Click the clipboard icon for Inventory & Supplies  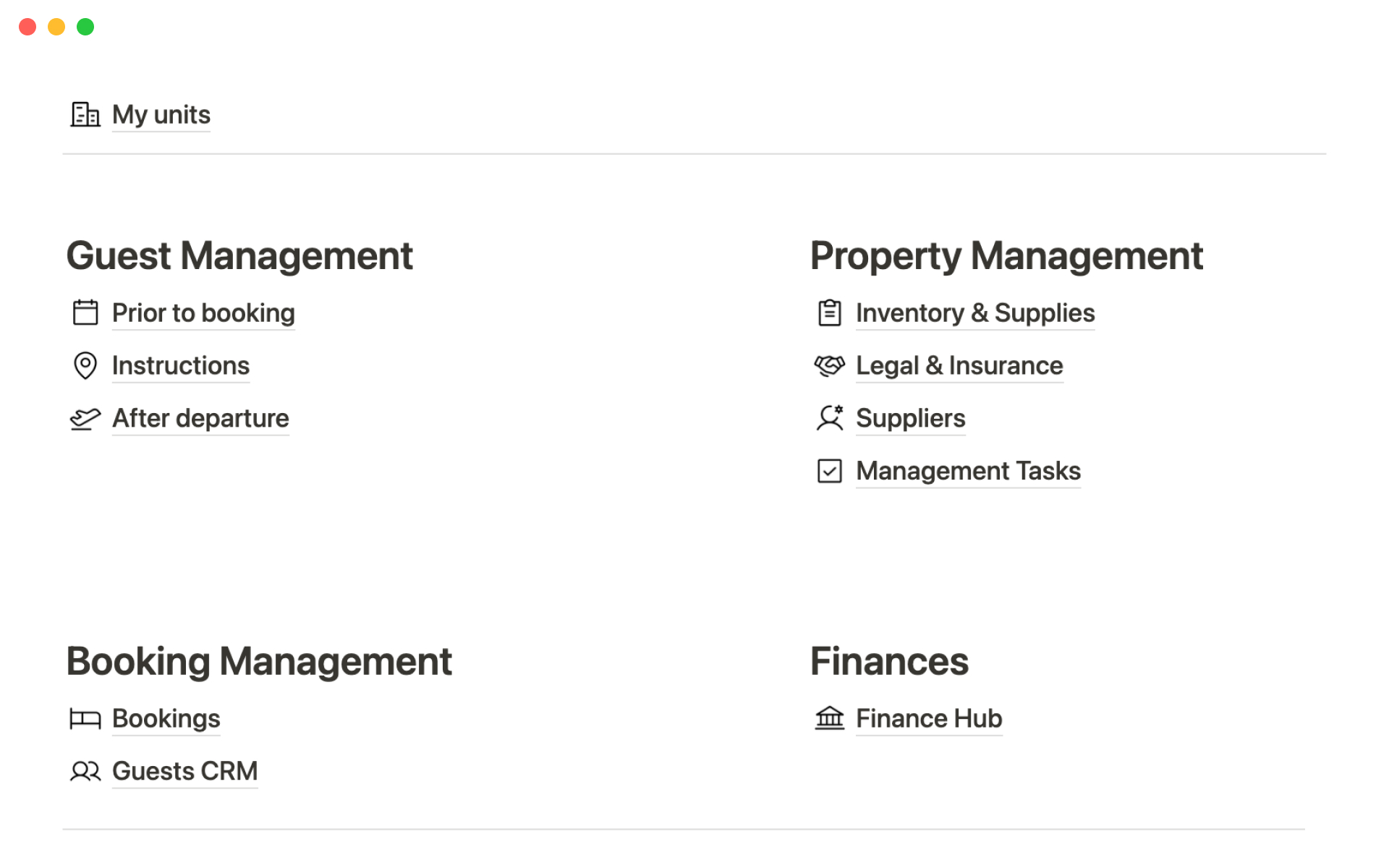[829, 312]
